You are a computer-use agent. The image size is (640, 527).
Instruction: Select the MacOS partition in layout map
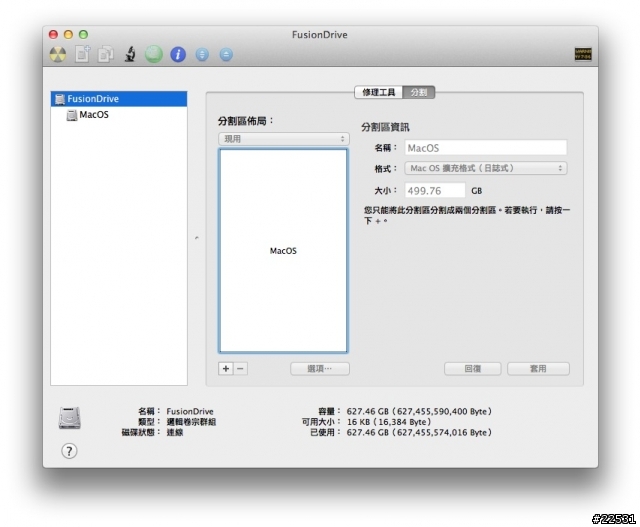(283, 251)
